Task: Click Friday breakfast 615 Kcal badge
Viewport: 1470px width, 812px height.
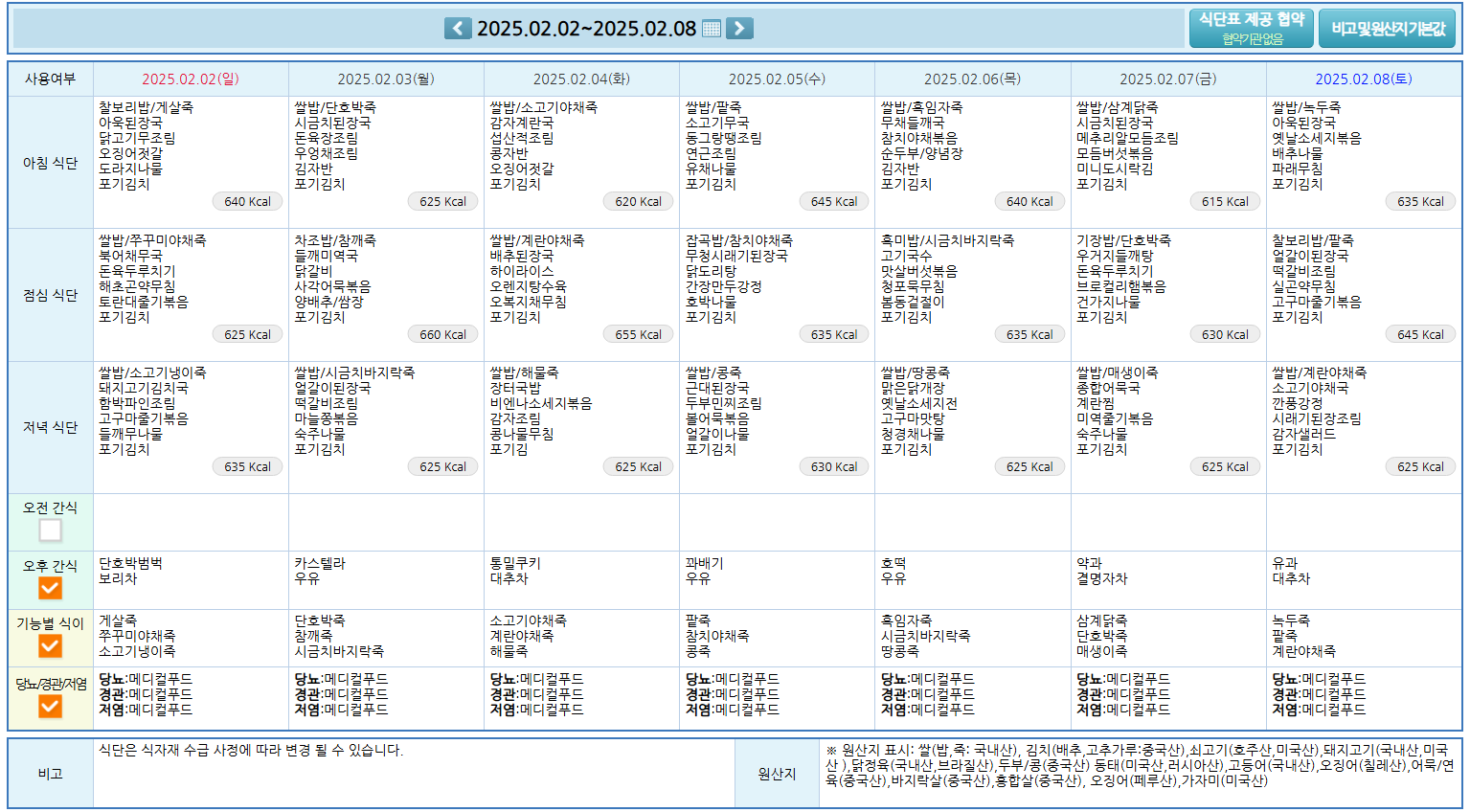Action: tap(1226, 201)
